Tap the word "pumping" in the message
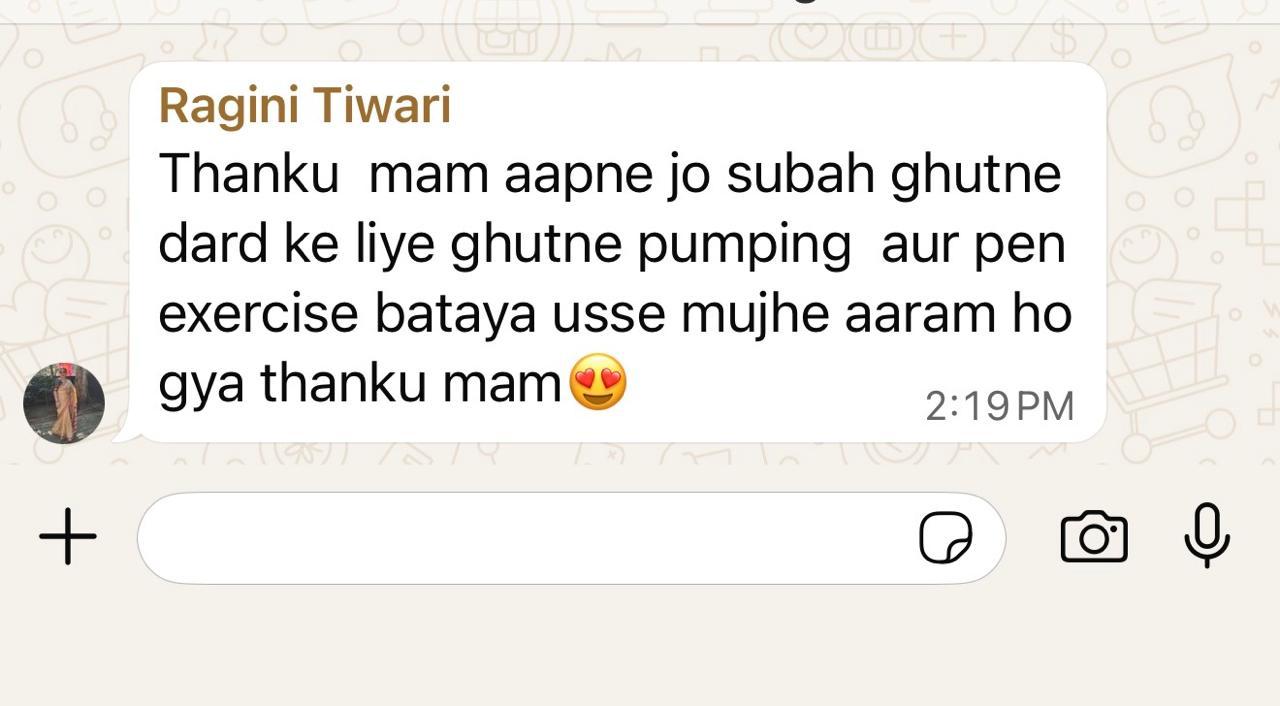This screenshot has height=706, width=1280. tap(745, 246)
